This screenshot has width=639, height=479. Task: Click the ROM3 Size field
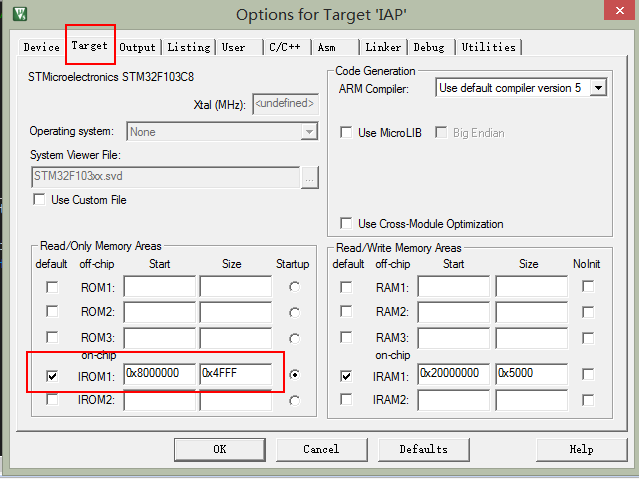pyautogui.click(x=236, y=338)
